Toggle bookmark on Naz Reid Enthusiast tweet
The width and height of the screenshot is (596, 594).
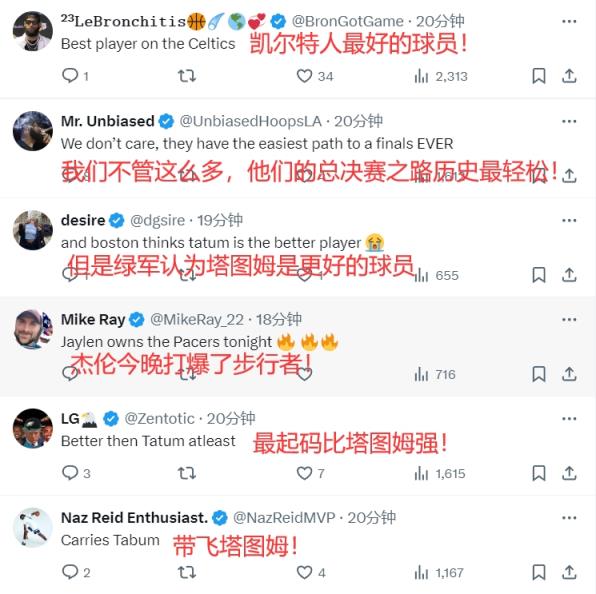(539, 572)
